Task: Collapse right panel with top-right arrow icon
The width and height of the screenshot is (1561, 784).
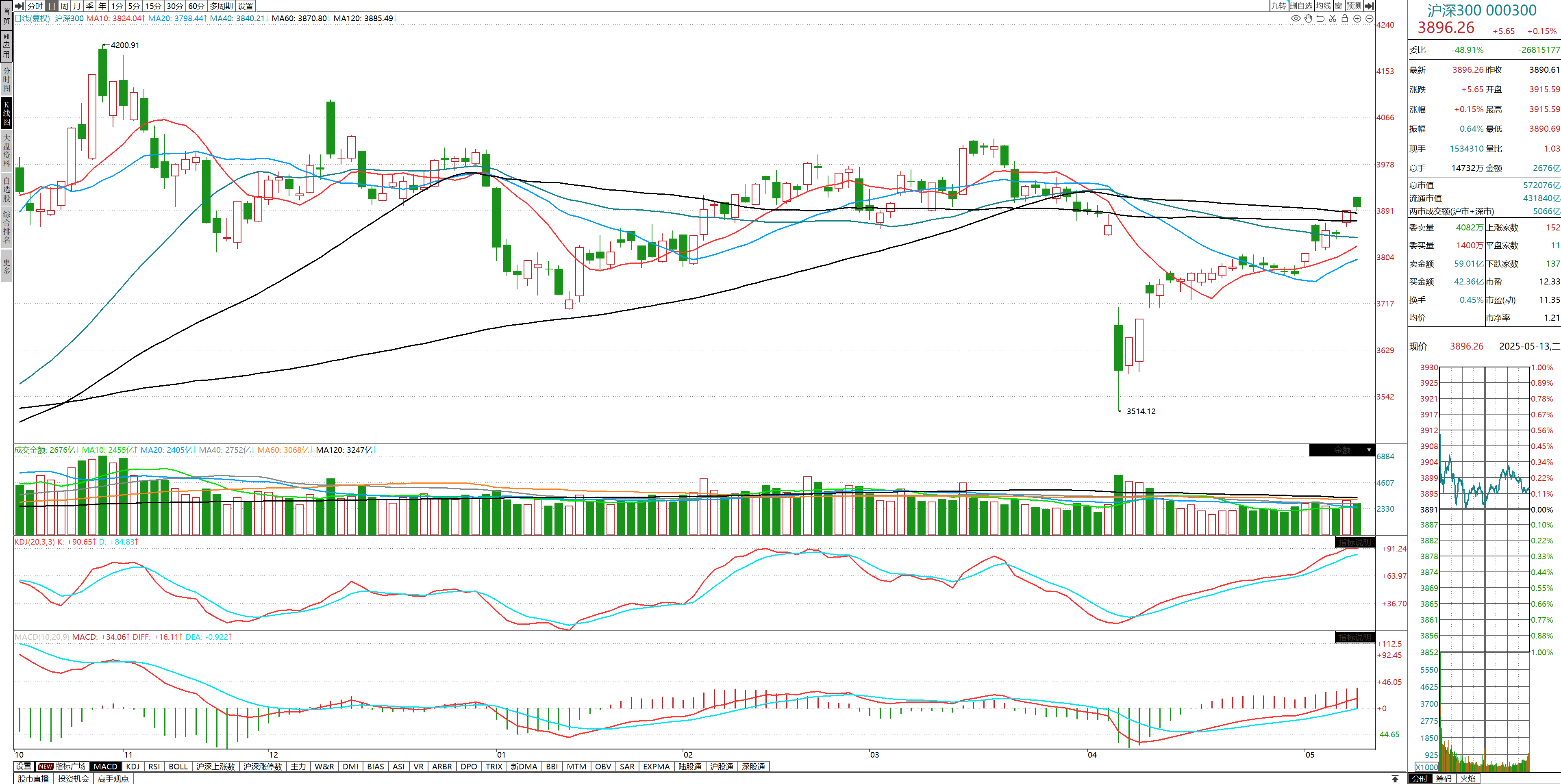Action: click(x=1369, y=5)
